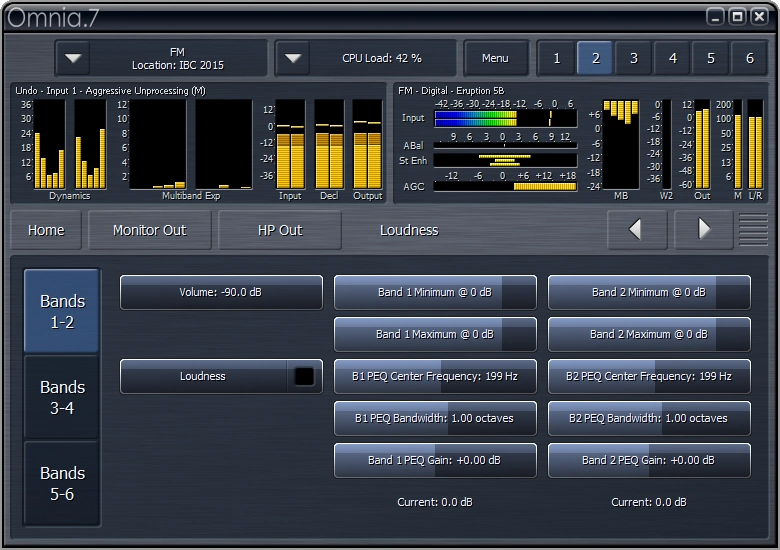Go to the Home page
The image size is (780, 550).
[x=46, y=230]
